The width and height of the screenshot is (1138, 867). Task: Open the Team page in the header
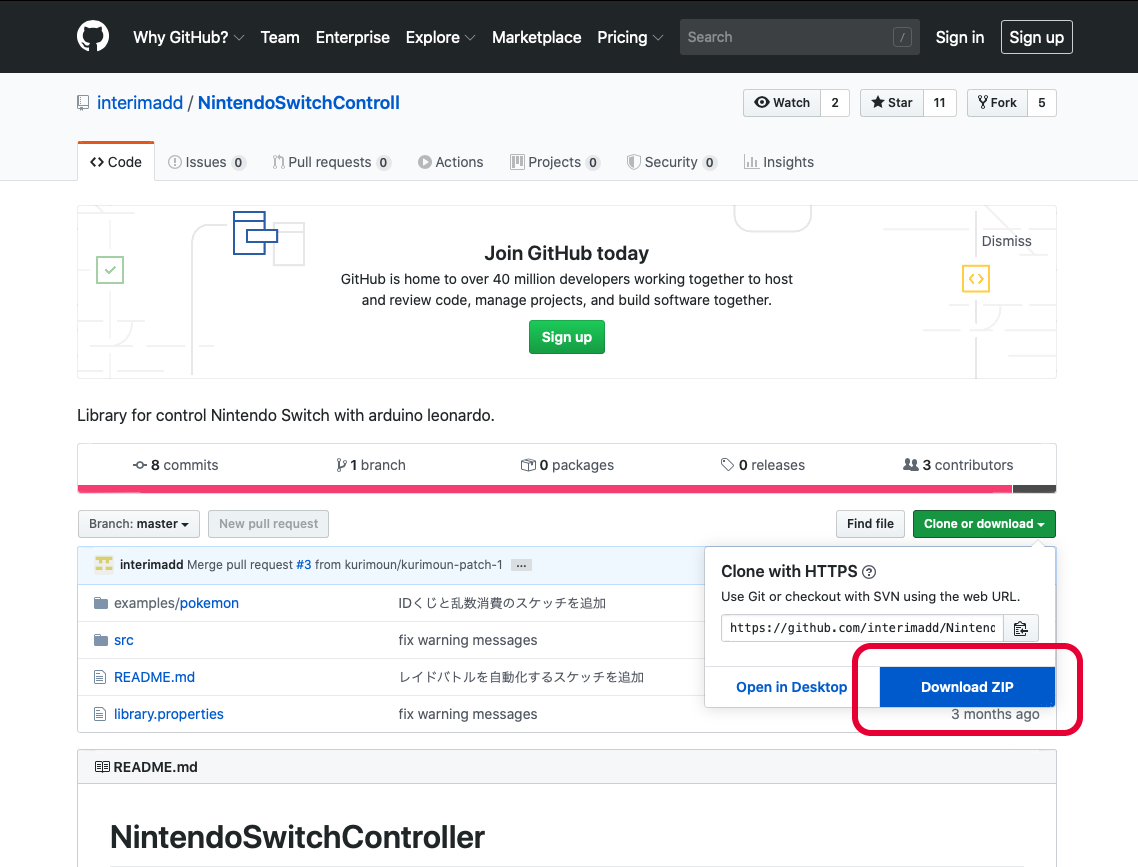click(280, 37)
